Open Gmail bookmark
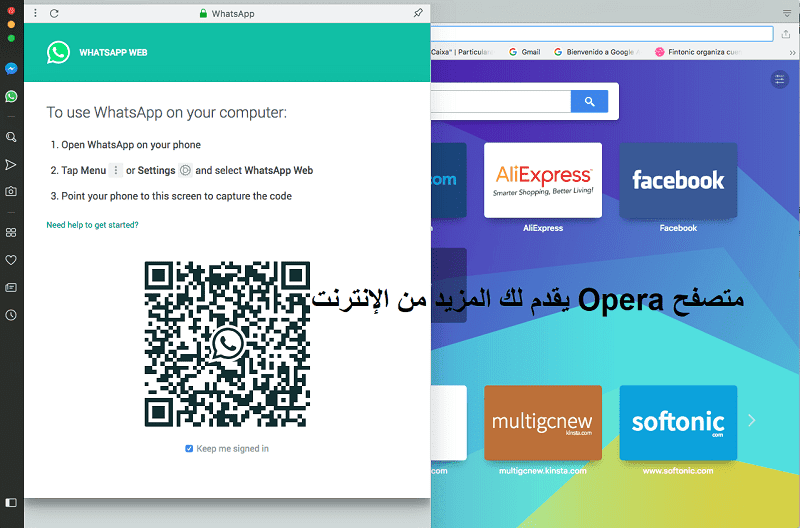This screenshot has width=800, height=528. (x=524, y=52)
